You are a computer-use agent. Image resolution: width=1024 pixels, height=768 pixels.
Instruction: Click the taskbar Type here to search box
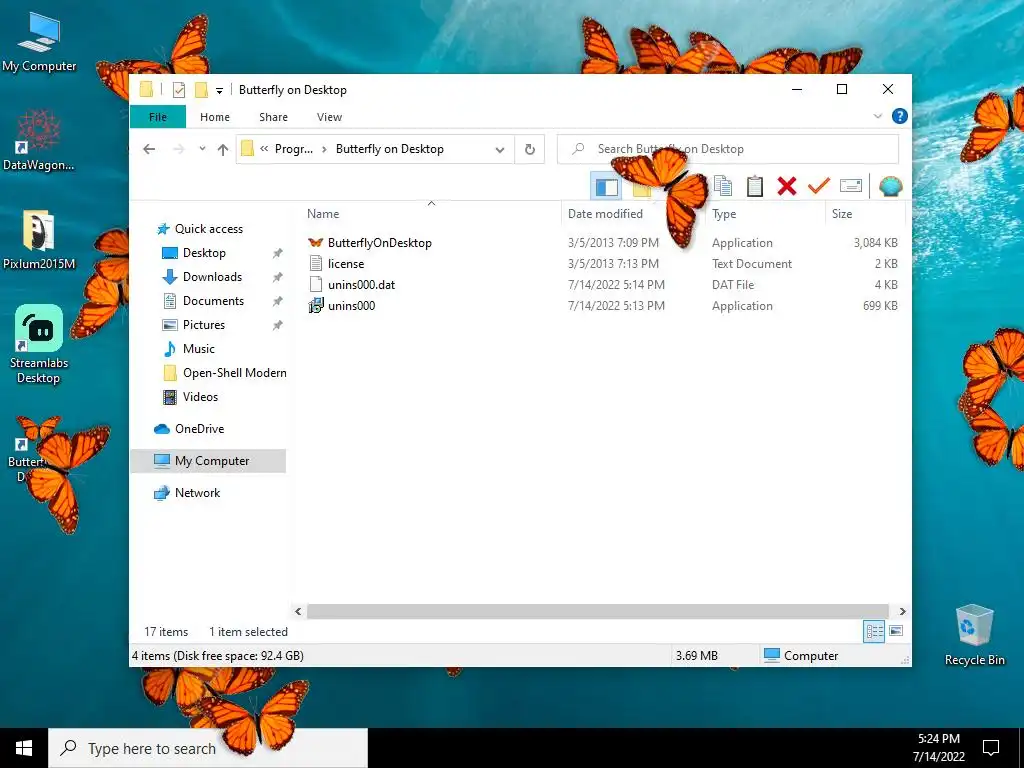click(208, 748)
